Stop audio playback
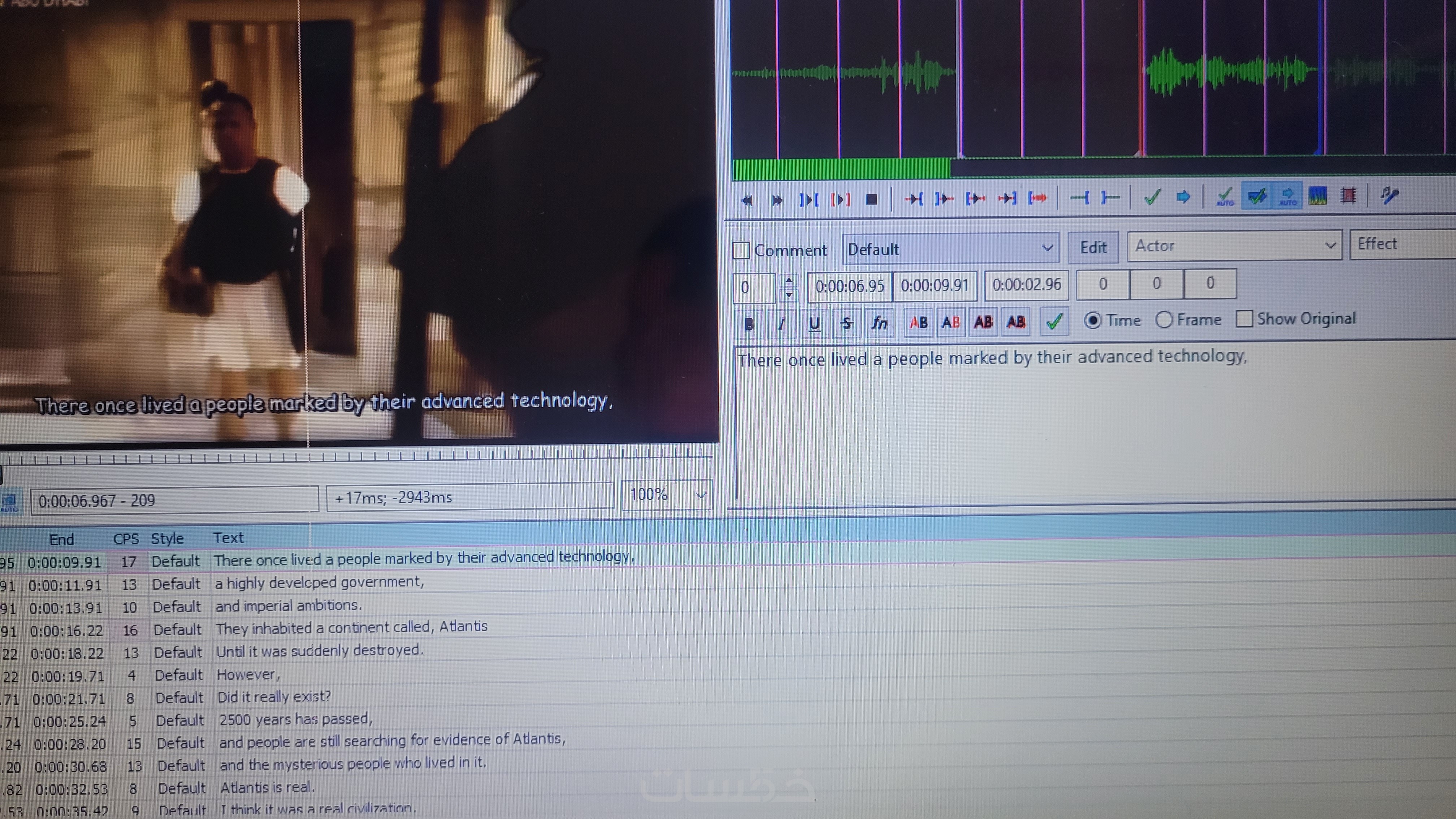Image resolution: width=1456 pixels, height=819 pixels. tap(872, 200)
